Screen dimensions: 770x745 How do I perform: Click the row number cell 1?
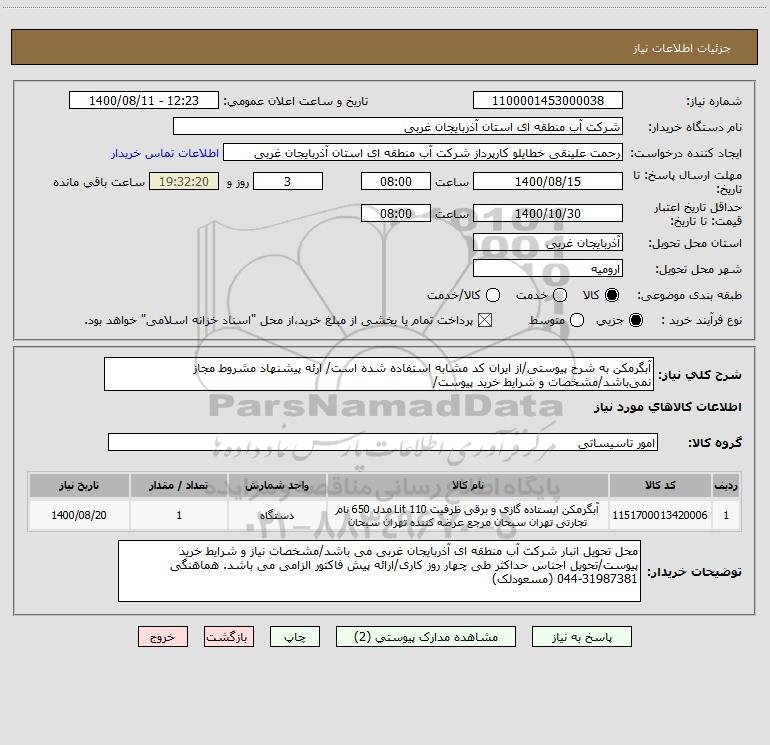(726, 515)
